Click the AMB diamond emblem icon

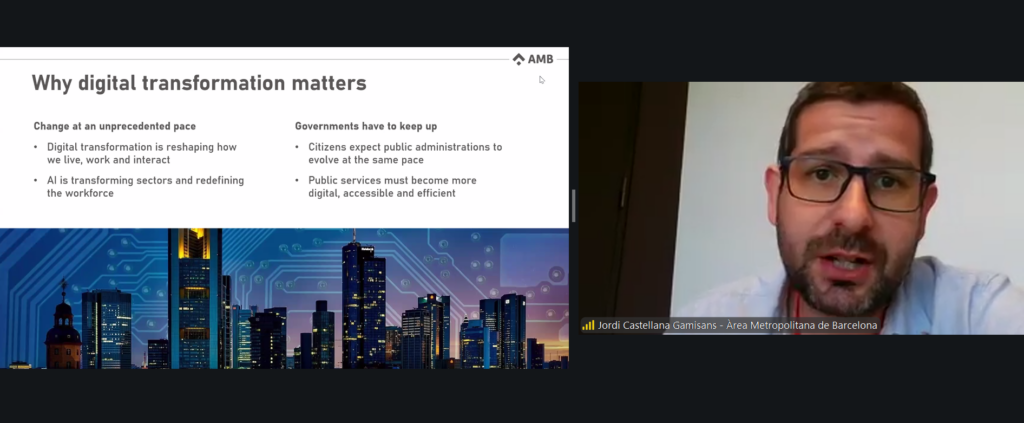[x=518, y=59]
